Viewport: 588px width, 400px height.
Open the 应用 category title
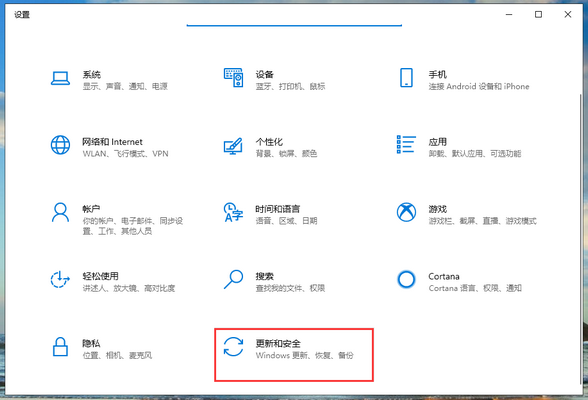(x=438, y=142)
